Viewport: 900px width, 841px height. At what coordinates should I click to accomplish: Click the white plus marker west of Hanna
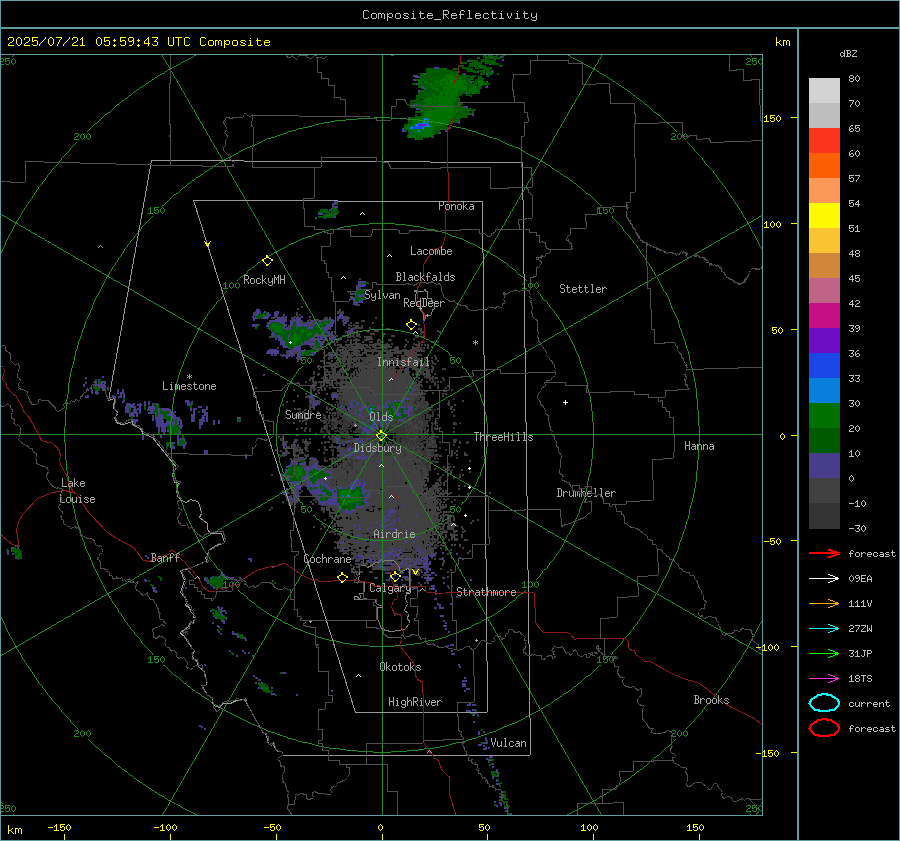pos(565,402)
